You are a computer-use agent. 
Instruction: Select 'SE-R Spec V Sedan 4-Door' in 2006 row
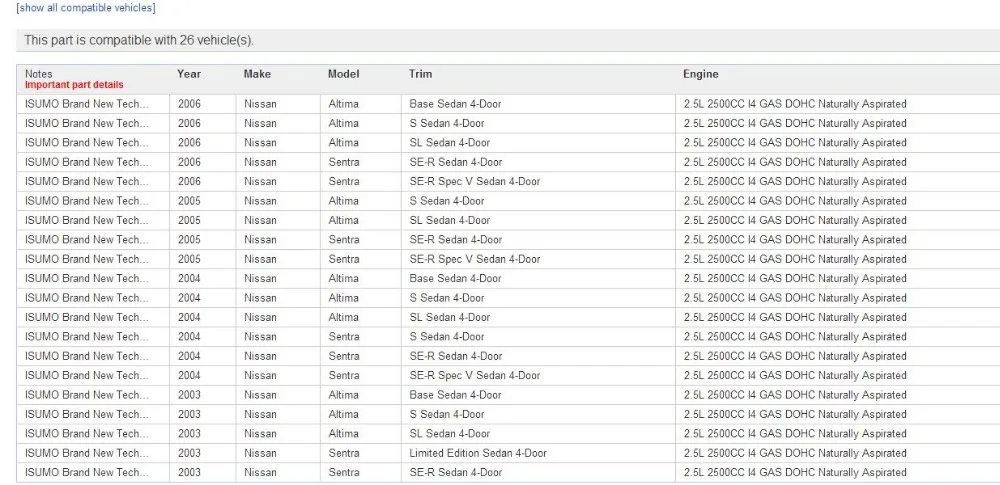[474, 181]
